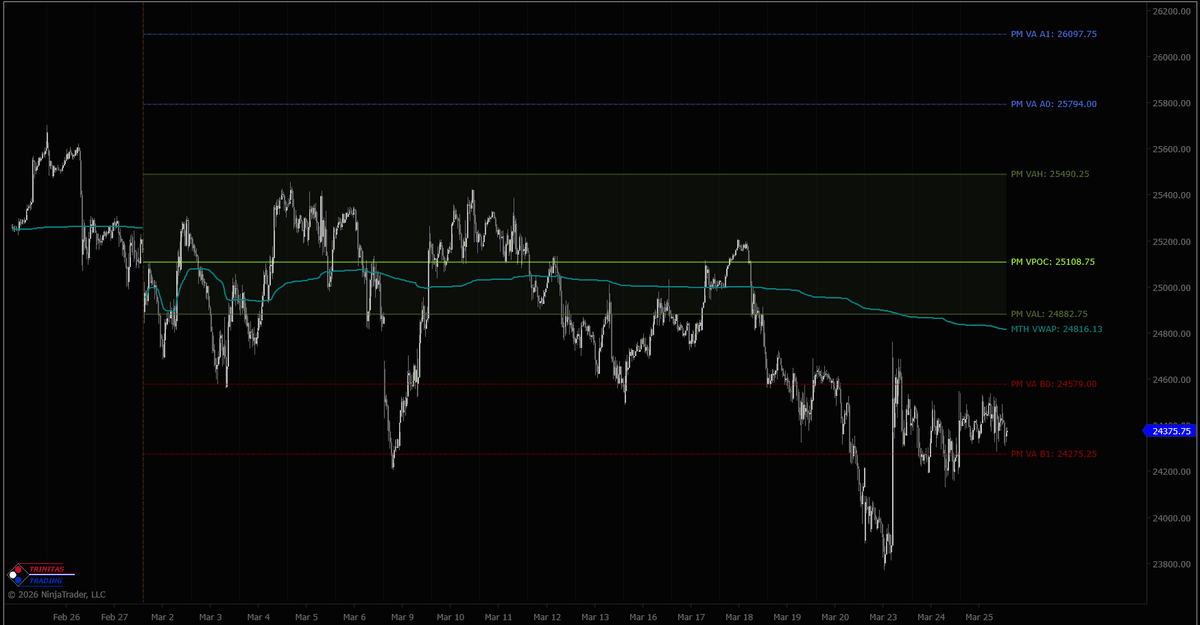
Task: Click the Mar 24 date label
Action: [931, 618]
